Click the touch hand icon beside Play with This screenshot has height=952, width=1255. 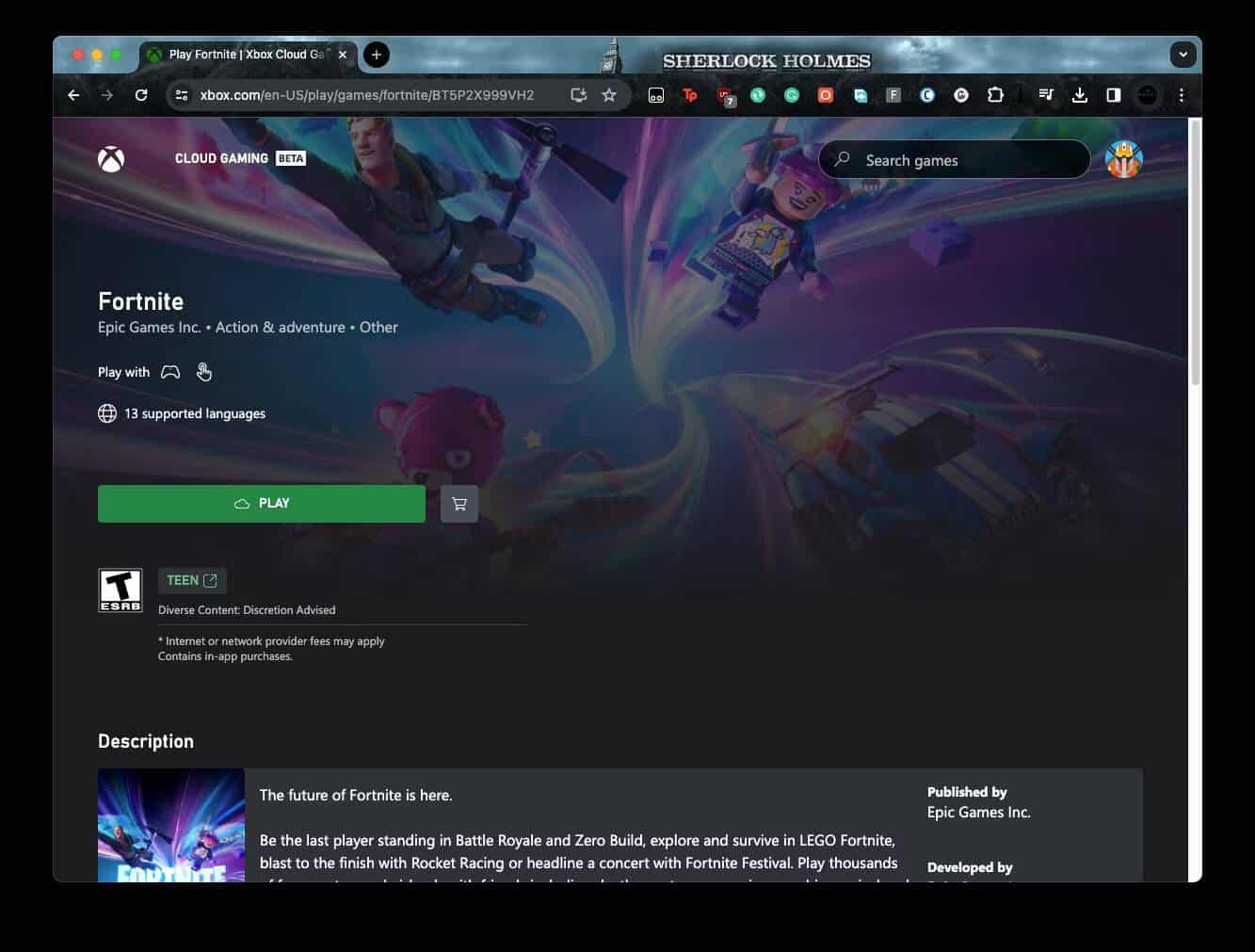[x=204, y=372]
